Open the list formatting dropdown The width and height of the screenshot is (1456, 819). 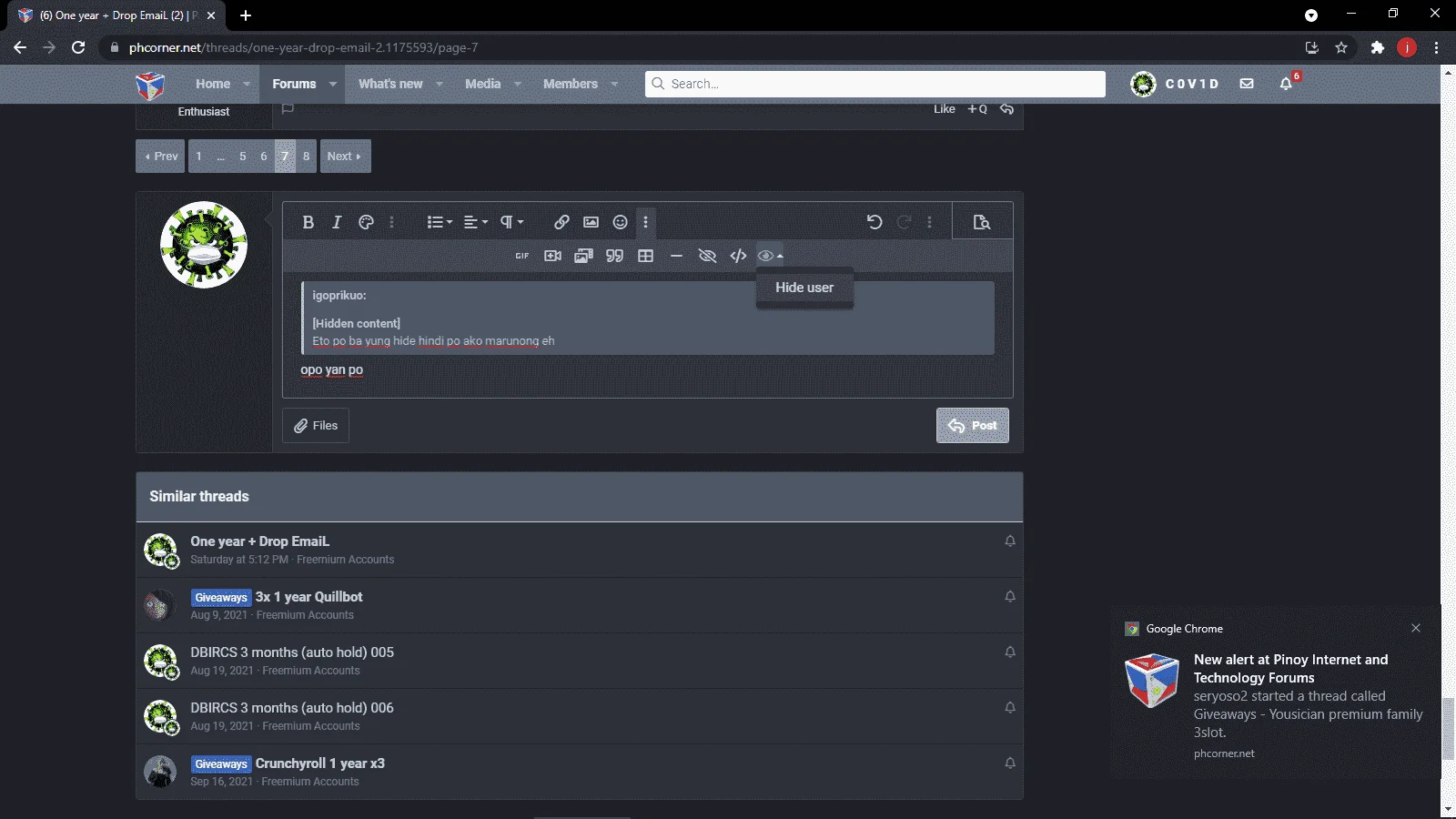click(440, 222)
